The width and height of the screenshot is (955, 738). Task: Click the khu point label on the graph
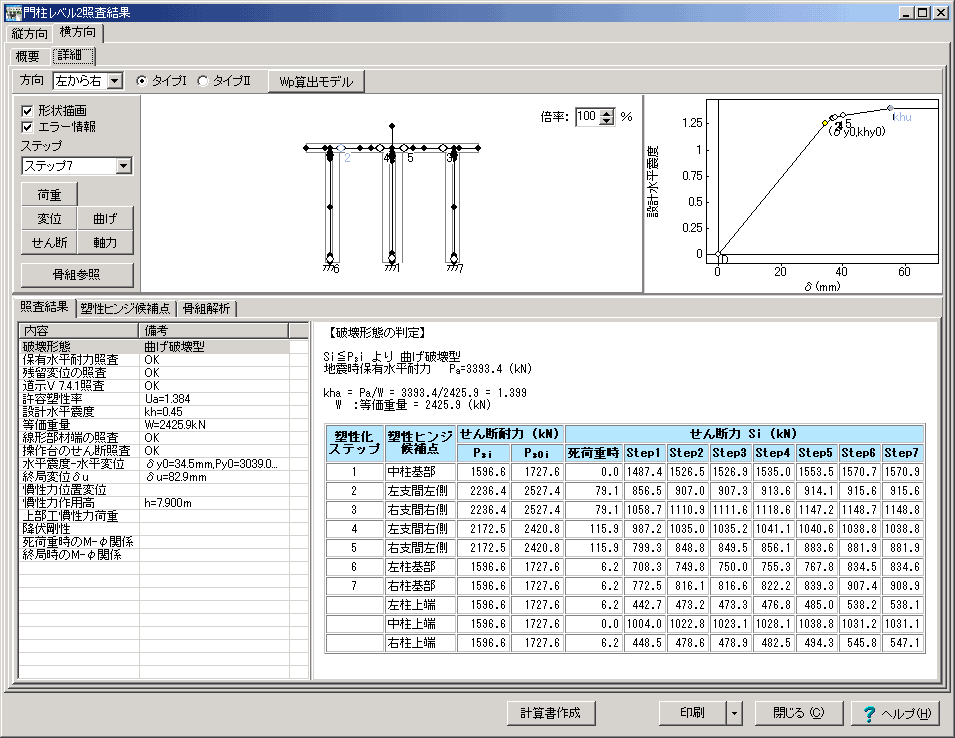(902, 117)
